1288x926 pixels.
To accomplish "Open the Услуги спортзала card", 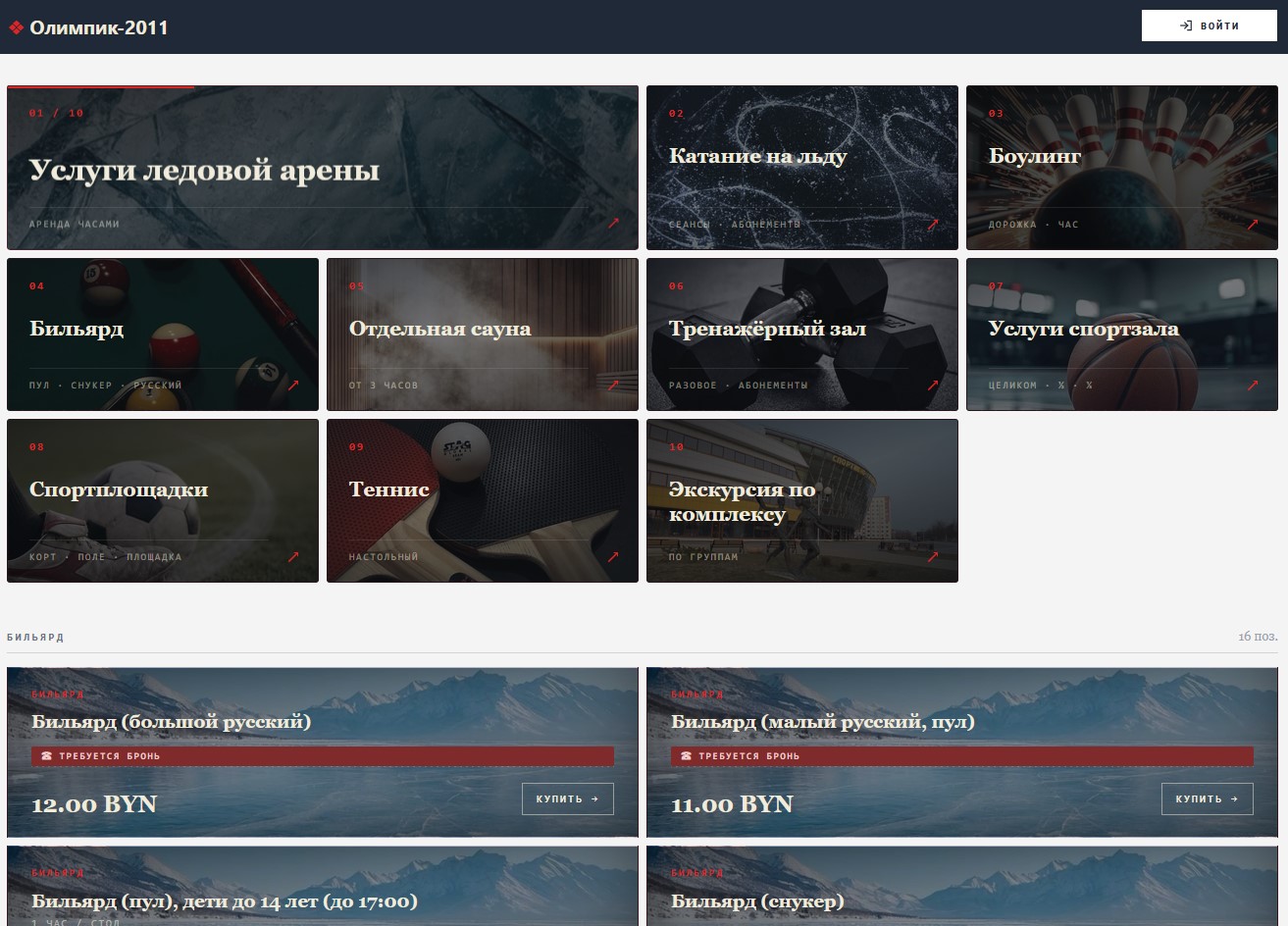I will coord(1122,334).
